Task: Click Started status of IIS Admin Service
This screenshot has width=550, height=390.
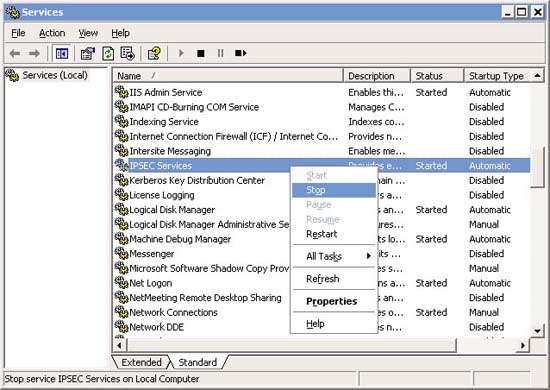Action: point(431,92)
